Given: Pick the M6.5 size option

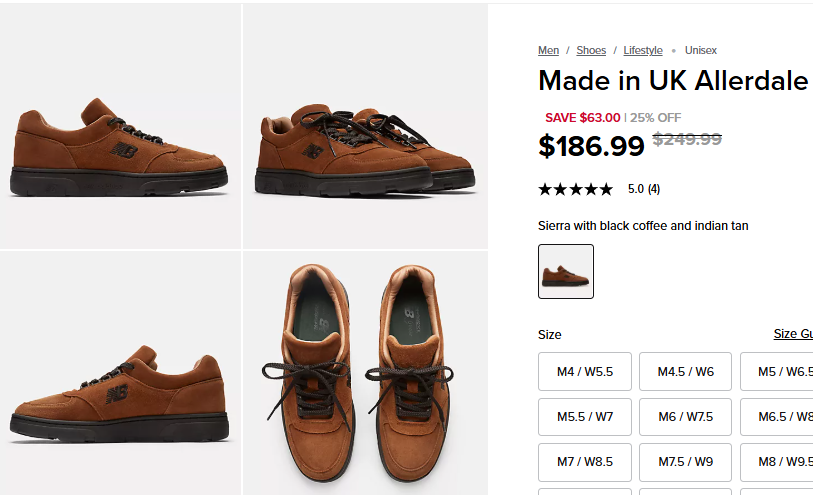Looking at the screenshot, I should pyautogui.click(x=780, y=417).
